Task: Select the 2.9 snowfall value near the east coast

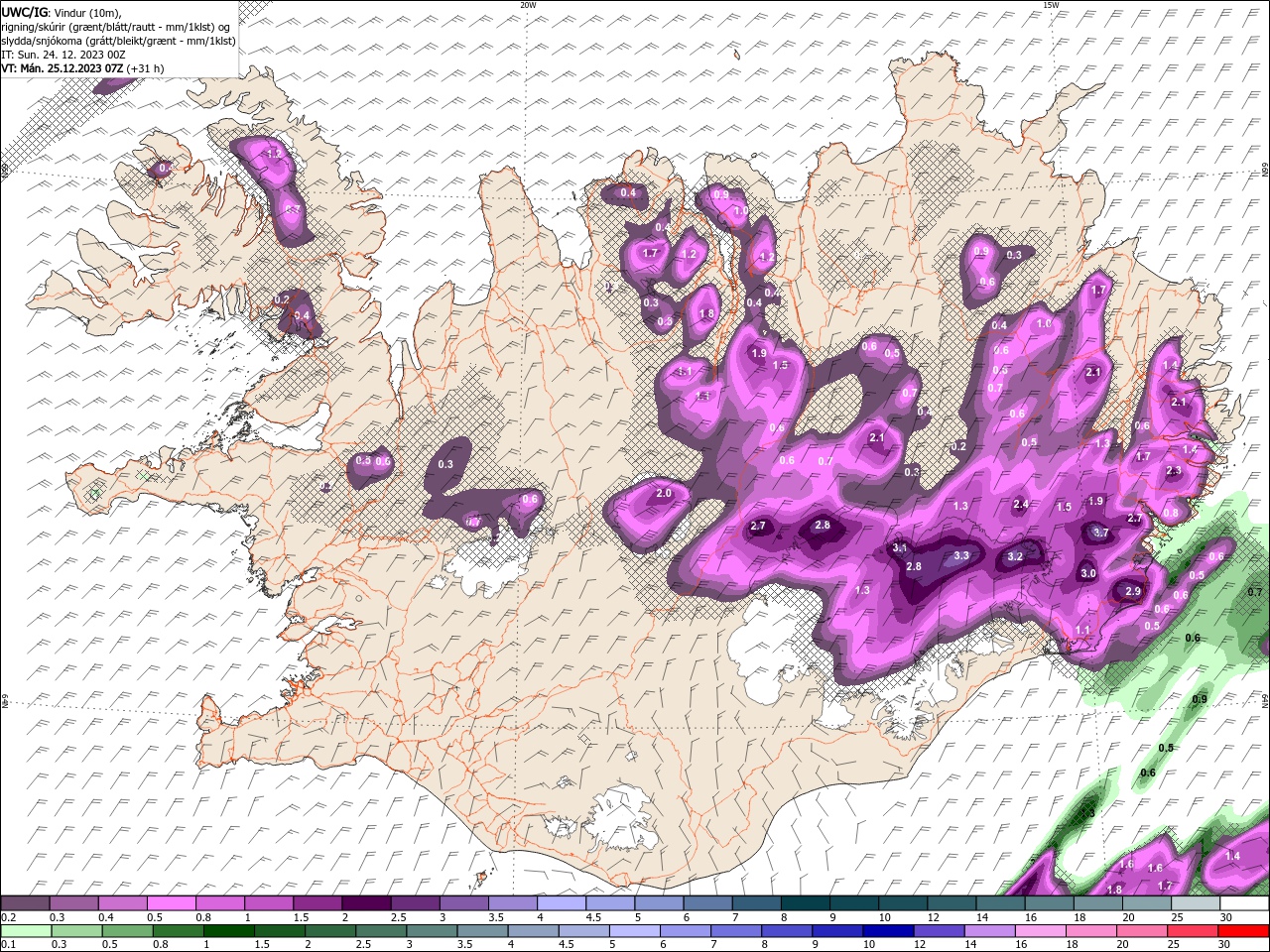Action: (x=1133, y=591)
